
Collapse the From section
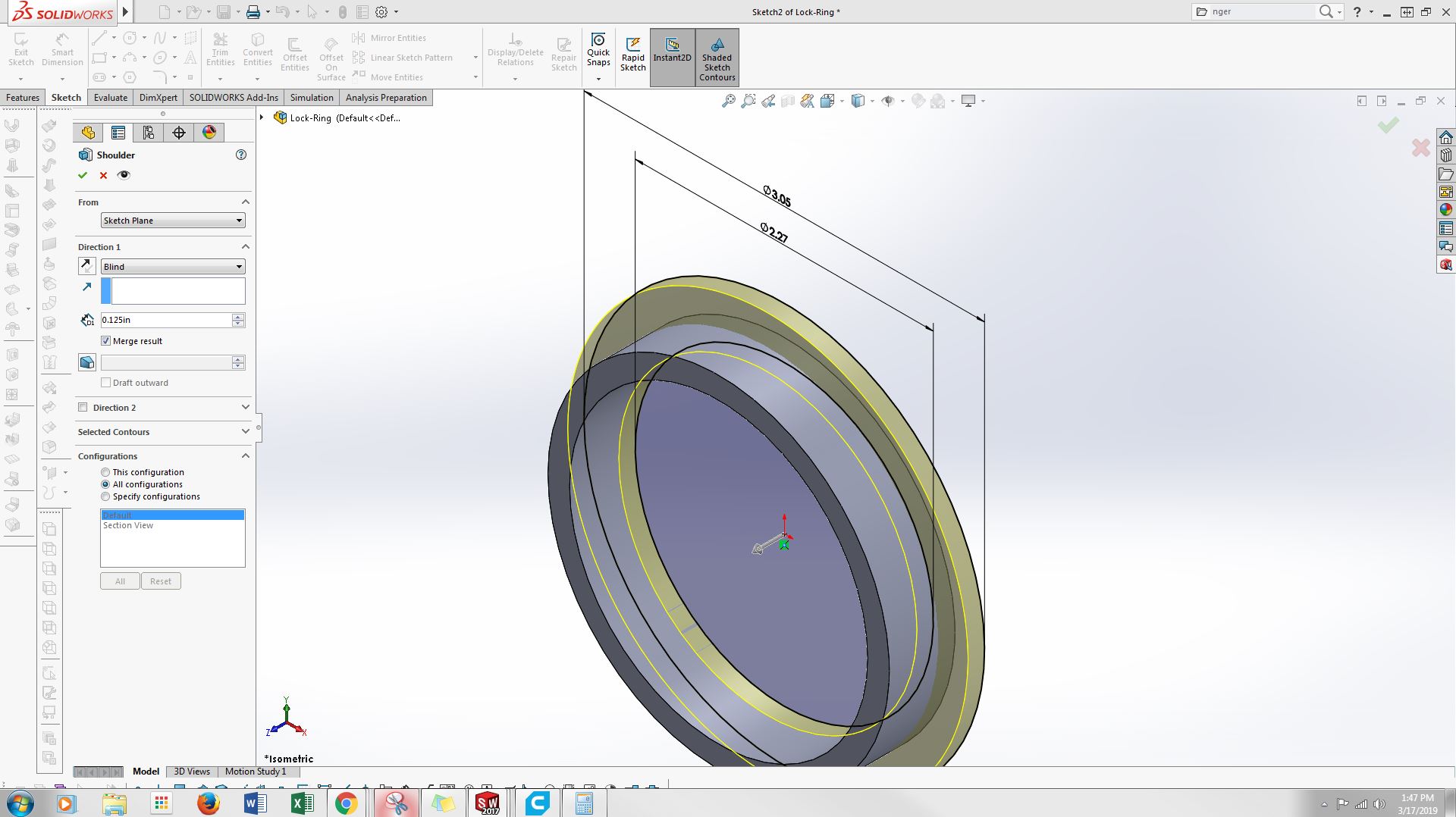point(245,202)
